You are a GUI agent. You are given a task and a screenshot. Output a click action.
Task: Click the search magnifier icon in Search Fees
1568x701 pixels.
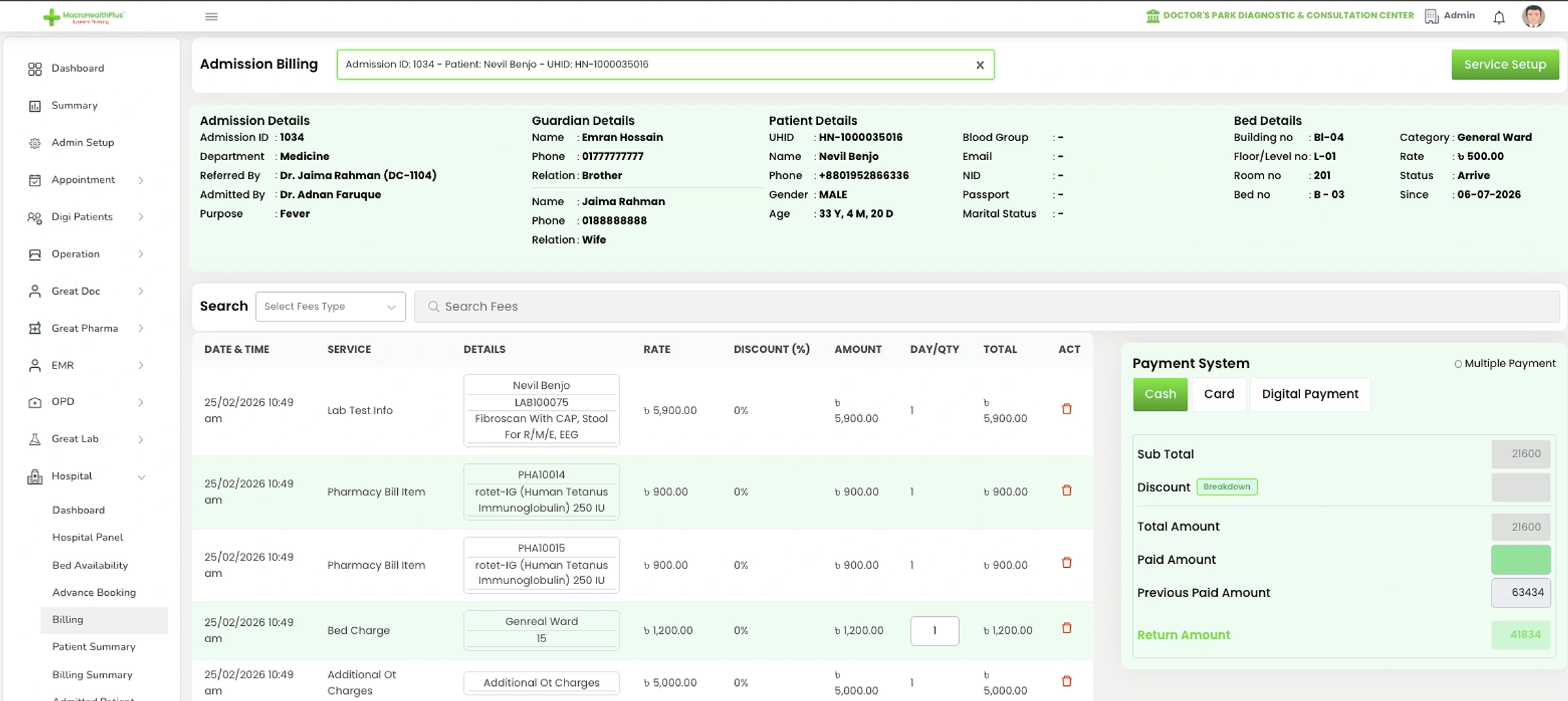click(433, 306)
